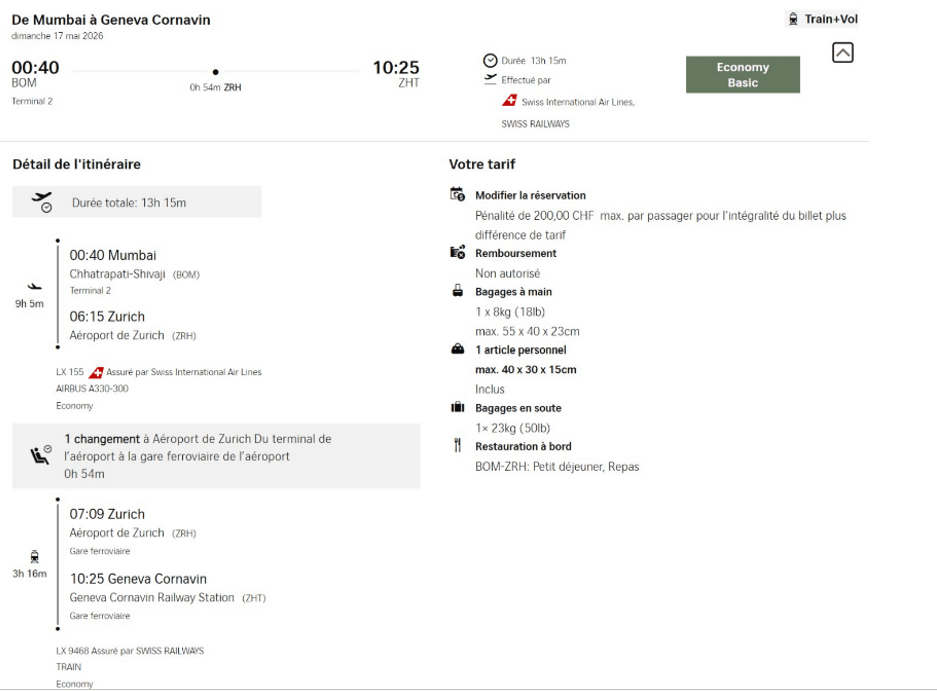
Task: Click the Economy Basic fare button
Action: point(742,75)
